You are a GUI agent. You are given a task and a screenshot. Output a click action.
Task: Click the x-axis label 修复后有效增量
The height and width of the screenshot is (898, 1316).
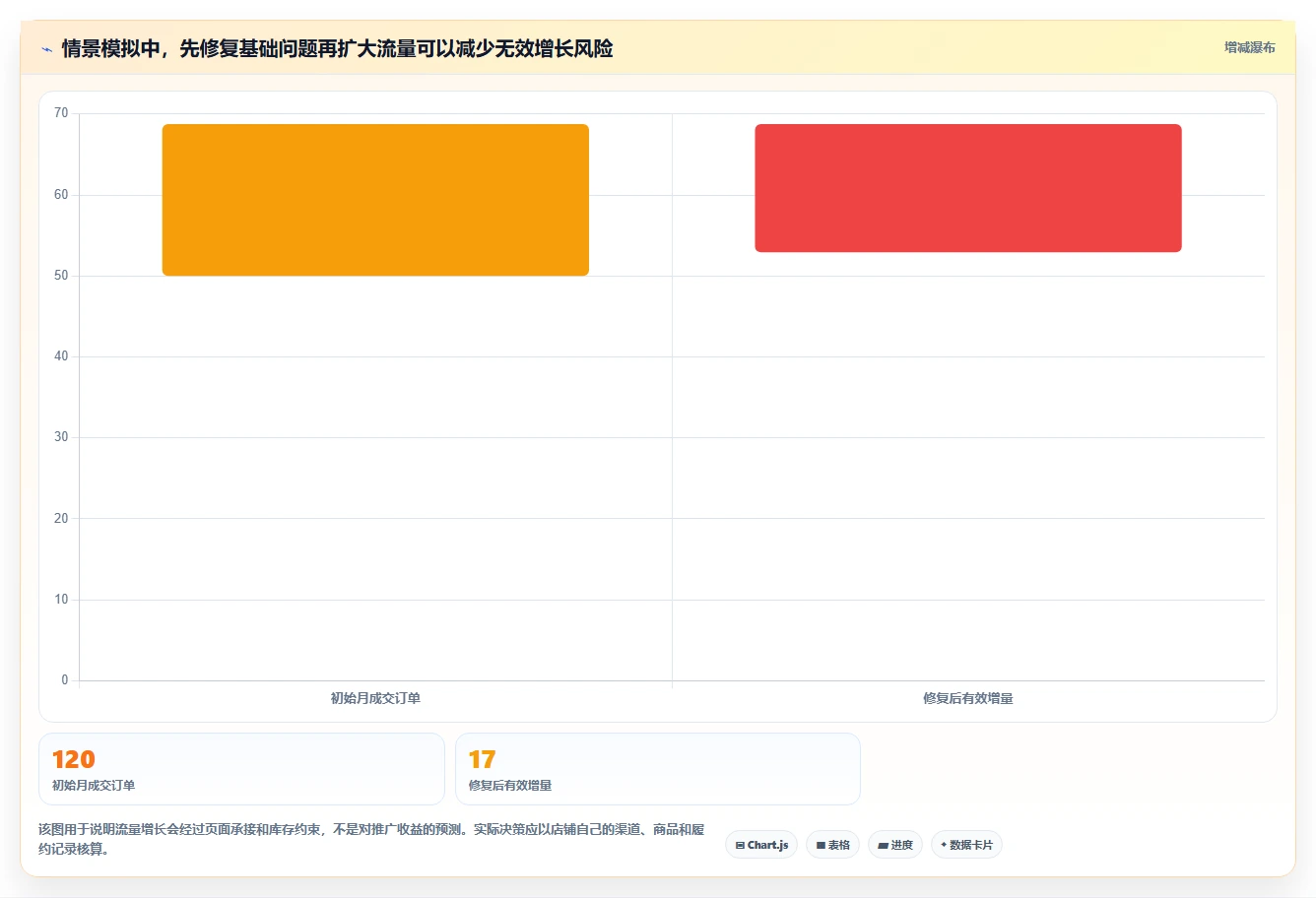tap(968, 698)
